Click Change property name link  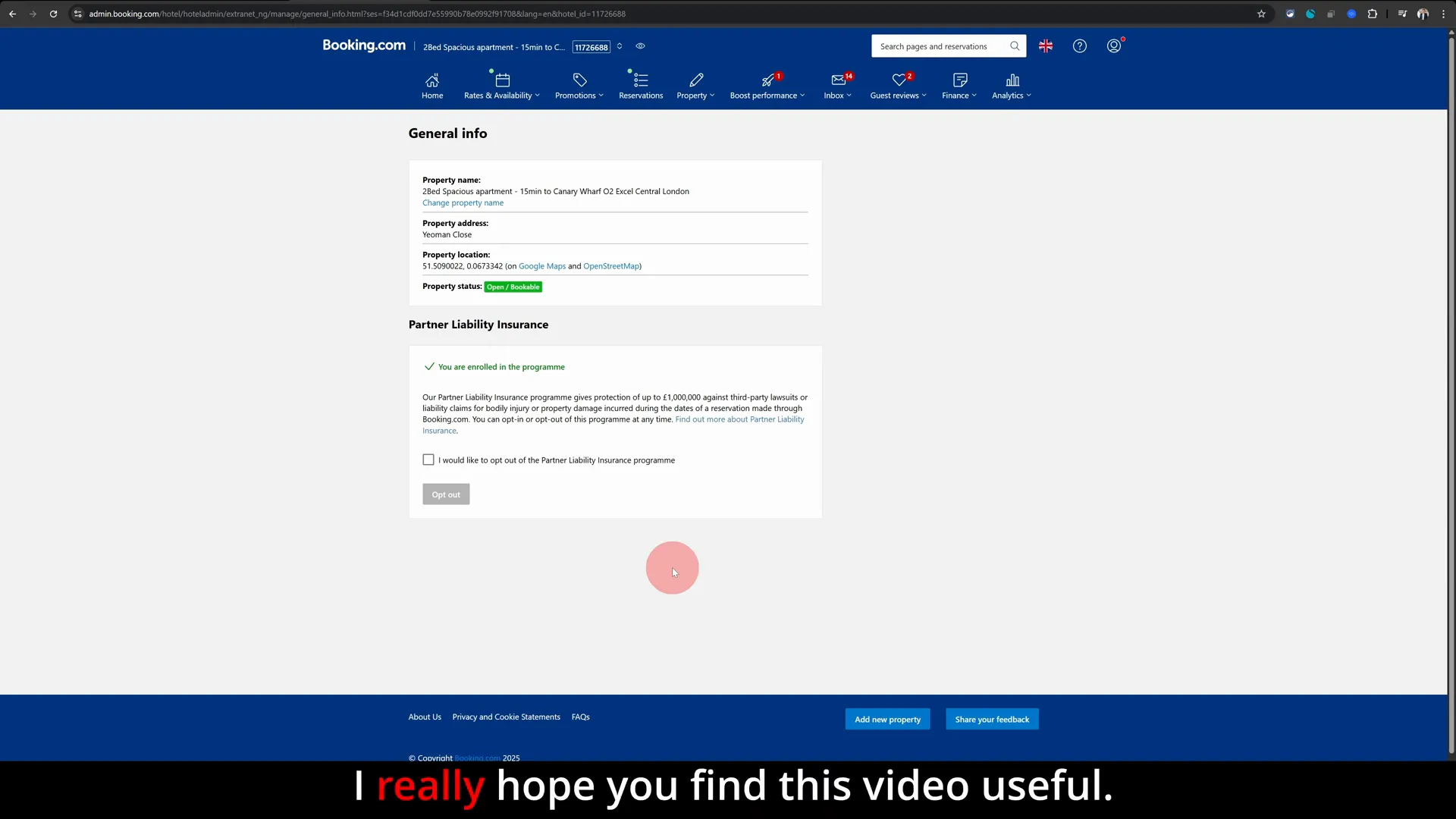[463, 203]
